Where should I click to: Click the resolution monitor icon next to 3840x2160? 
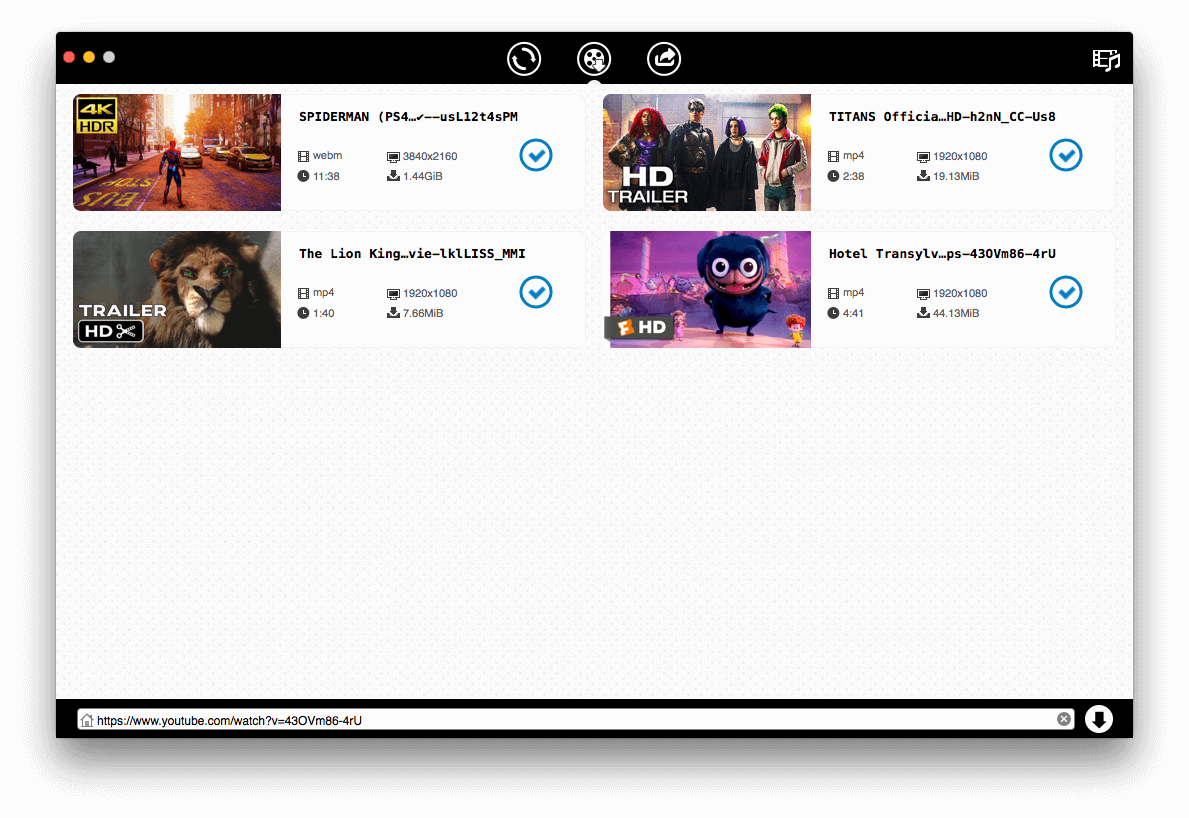click(x=393, y=157)
